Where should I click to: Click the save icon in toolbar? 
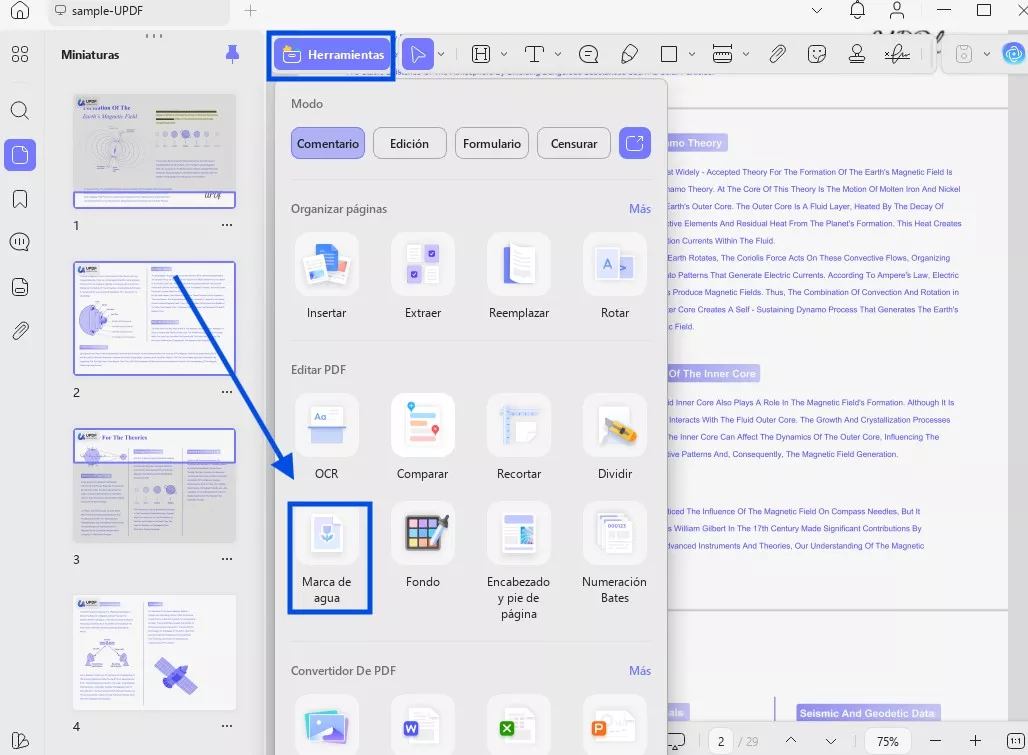click(963, 54)
